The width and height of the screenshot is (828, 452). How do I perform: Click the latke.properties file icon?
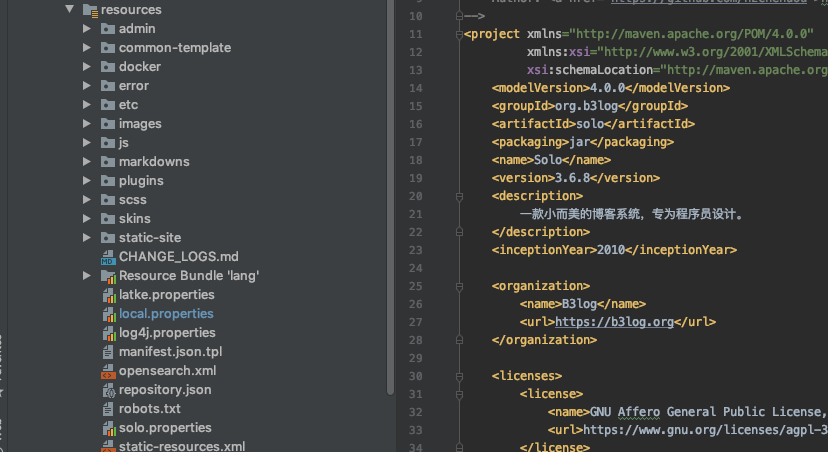(108, 295)
